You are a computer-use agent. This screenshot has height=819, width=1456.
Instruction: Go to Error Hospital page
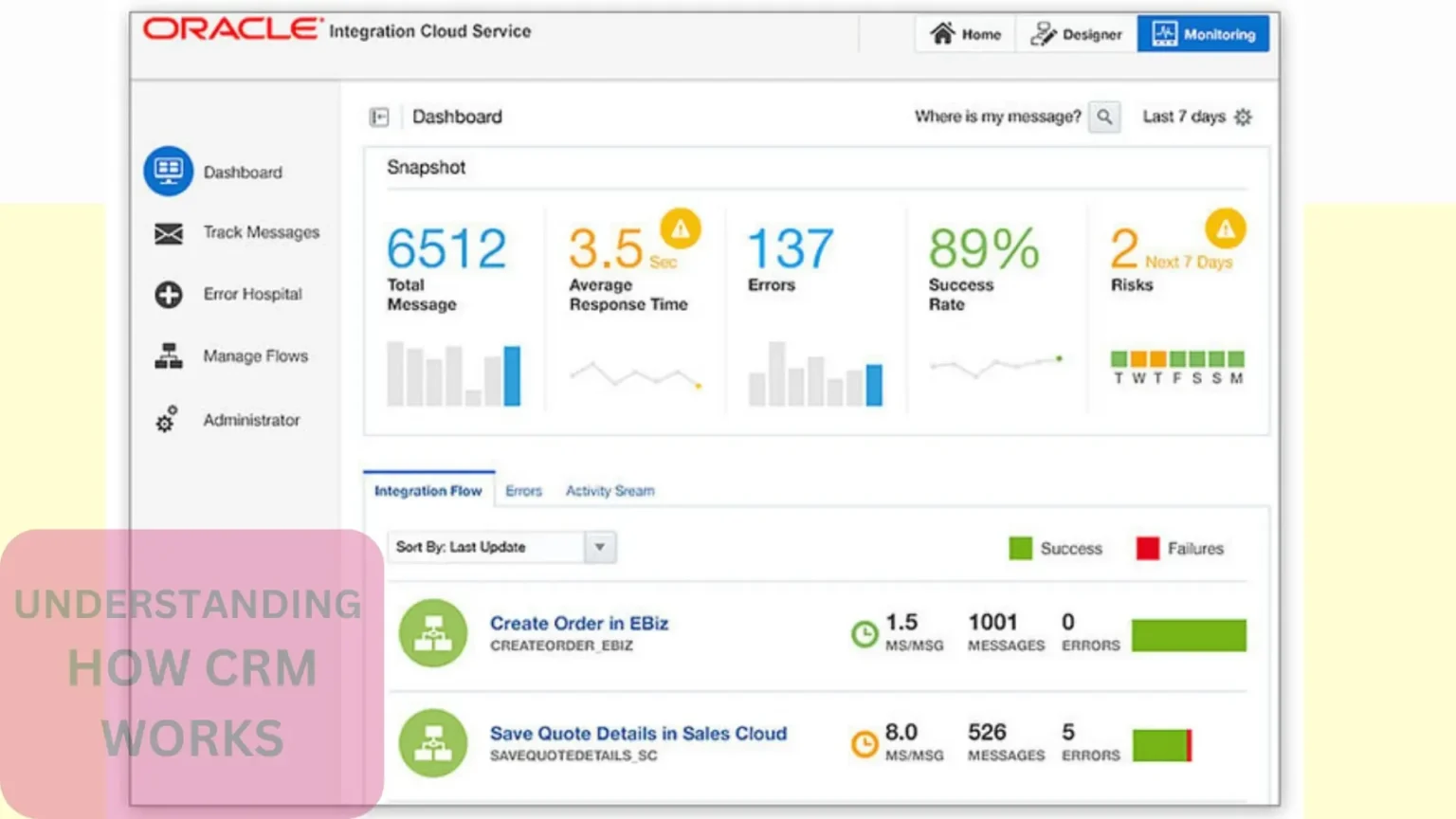(252, 294)
